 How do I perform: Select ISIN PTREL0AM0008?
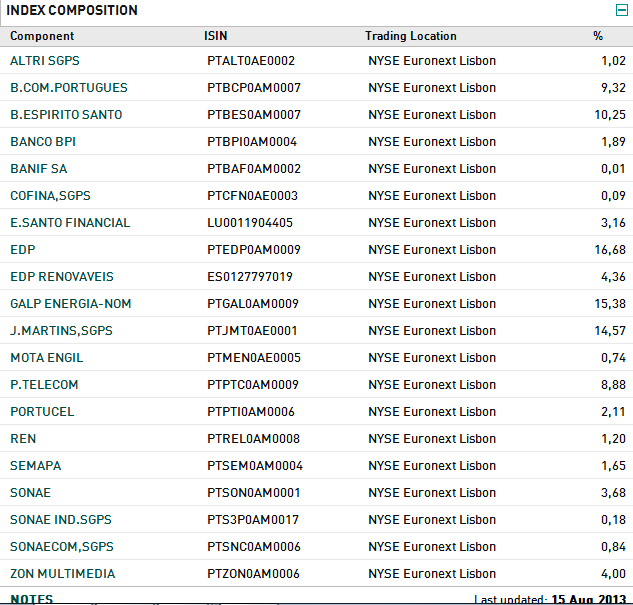pos(254,439)
